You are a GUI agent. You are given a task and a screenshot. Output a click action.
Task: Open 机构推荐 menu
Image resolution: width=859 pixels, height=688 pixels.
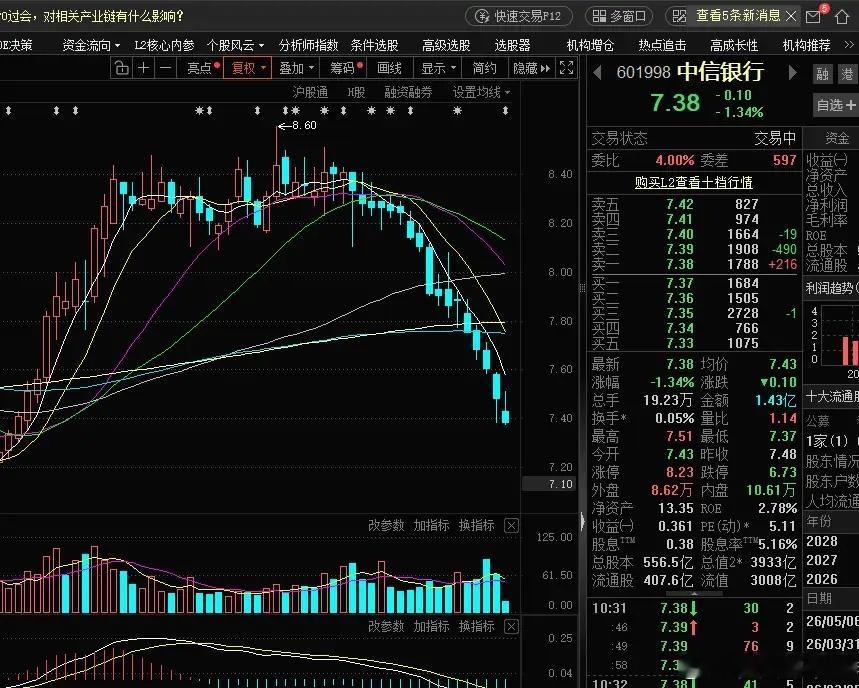point(806,45)
